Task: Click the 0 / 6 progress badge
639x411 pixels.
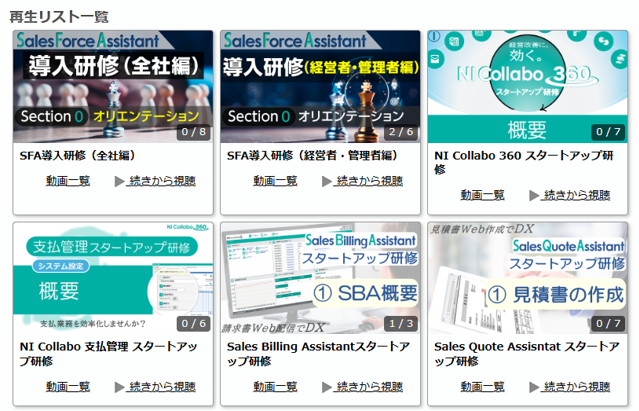Action: [x=194, y=323]
